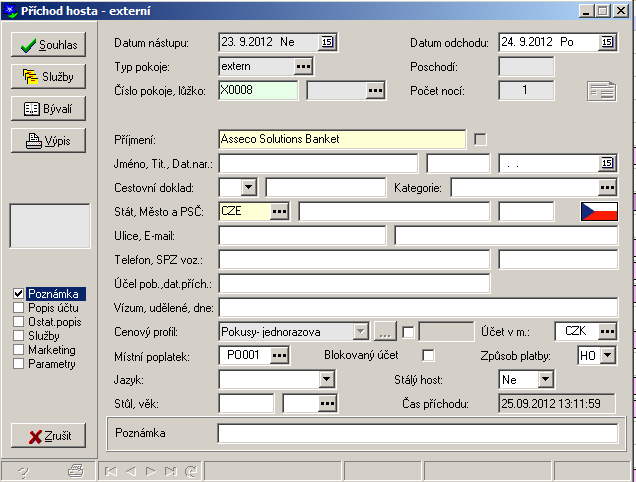Viewport: 636px width, 482px height.
Task: Expand the Způsob platby dropdown
Action: click(x=608, y=355)
